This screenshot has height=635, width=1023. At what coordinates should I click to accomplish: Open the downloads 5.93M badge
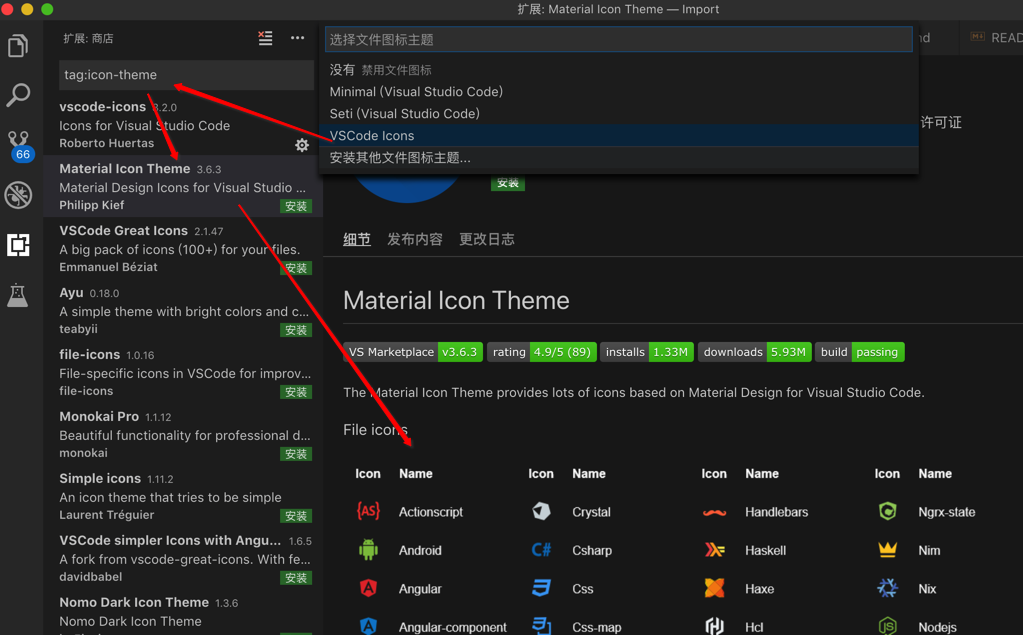pos(755,352)
